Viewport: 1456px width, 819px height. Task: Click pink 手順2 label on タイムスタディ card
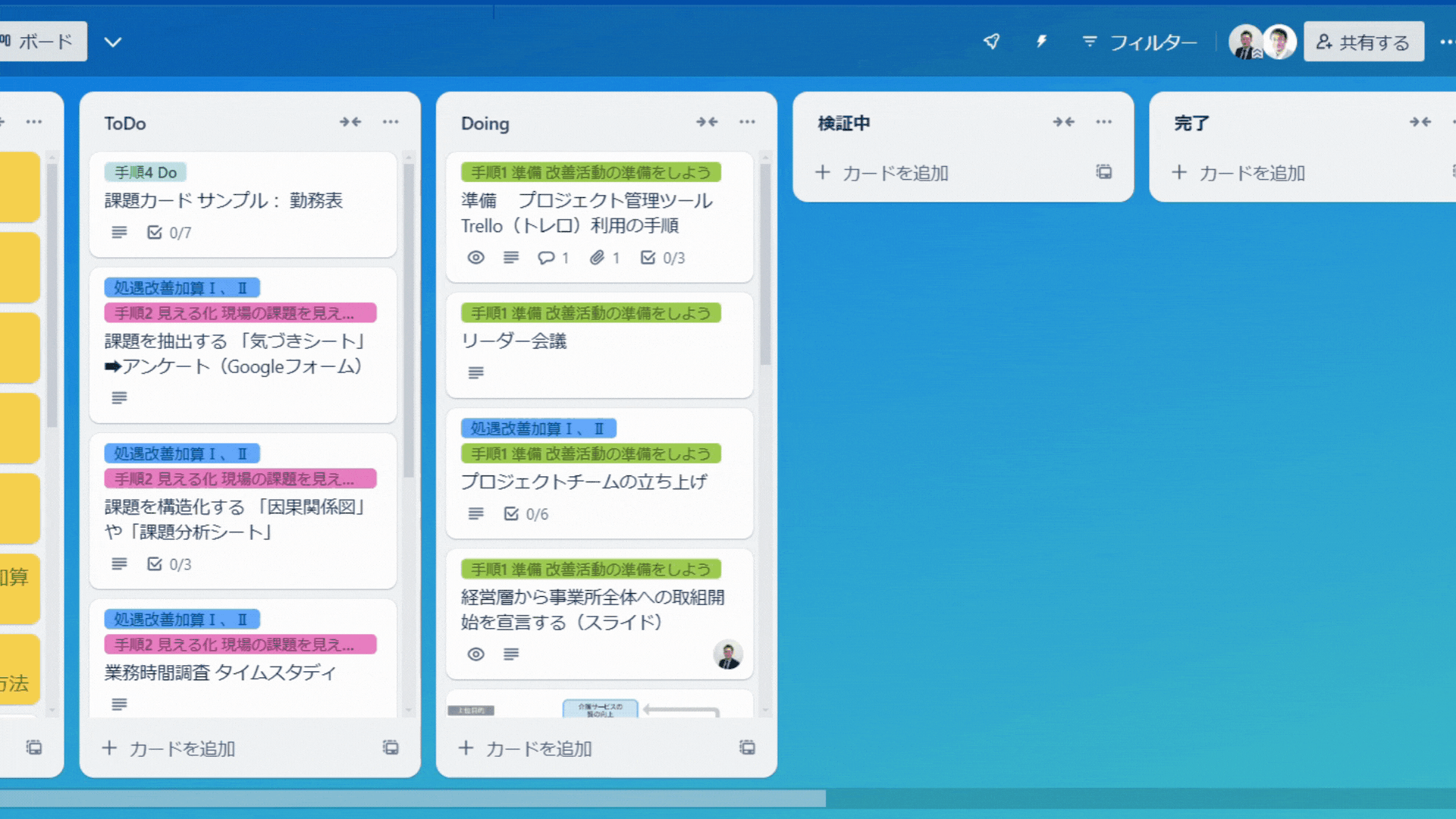(240, 644)
